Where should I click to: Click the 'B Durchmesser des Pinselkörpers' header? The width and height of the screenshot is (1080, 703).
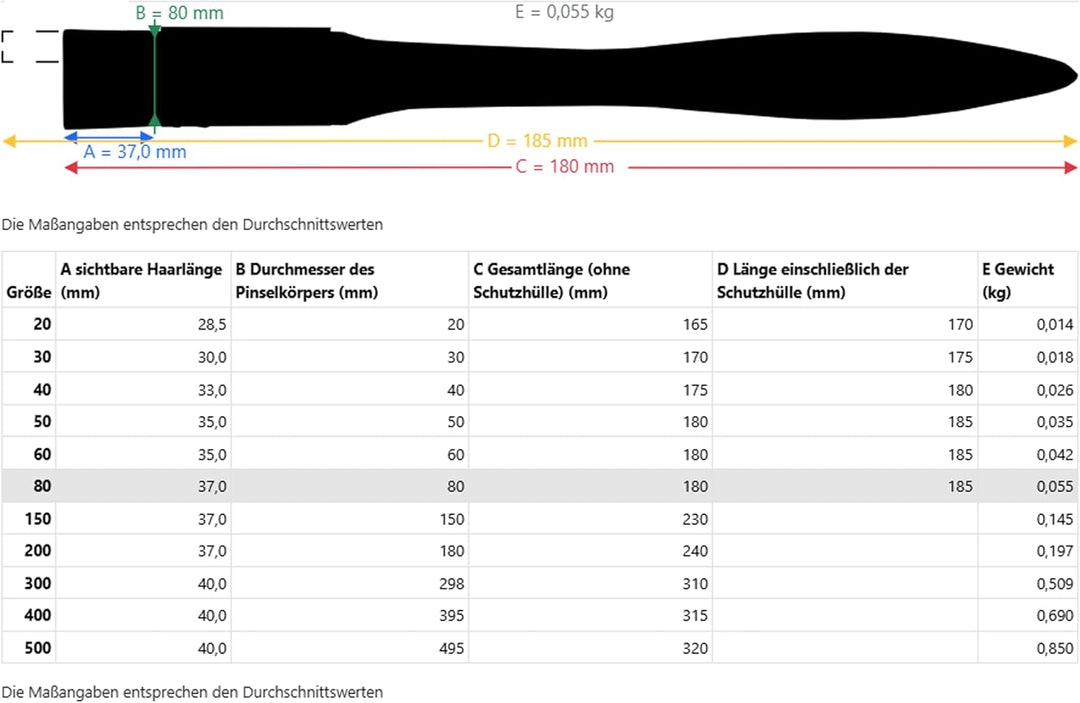(x=350, y=280)
